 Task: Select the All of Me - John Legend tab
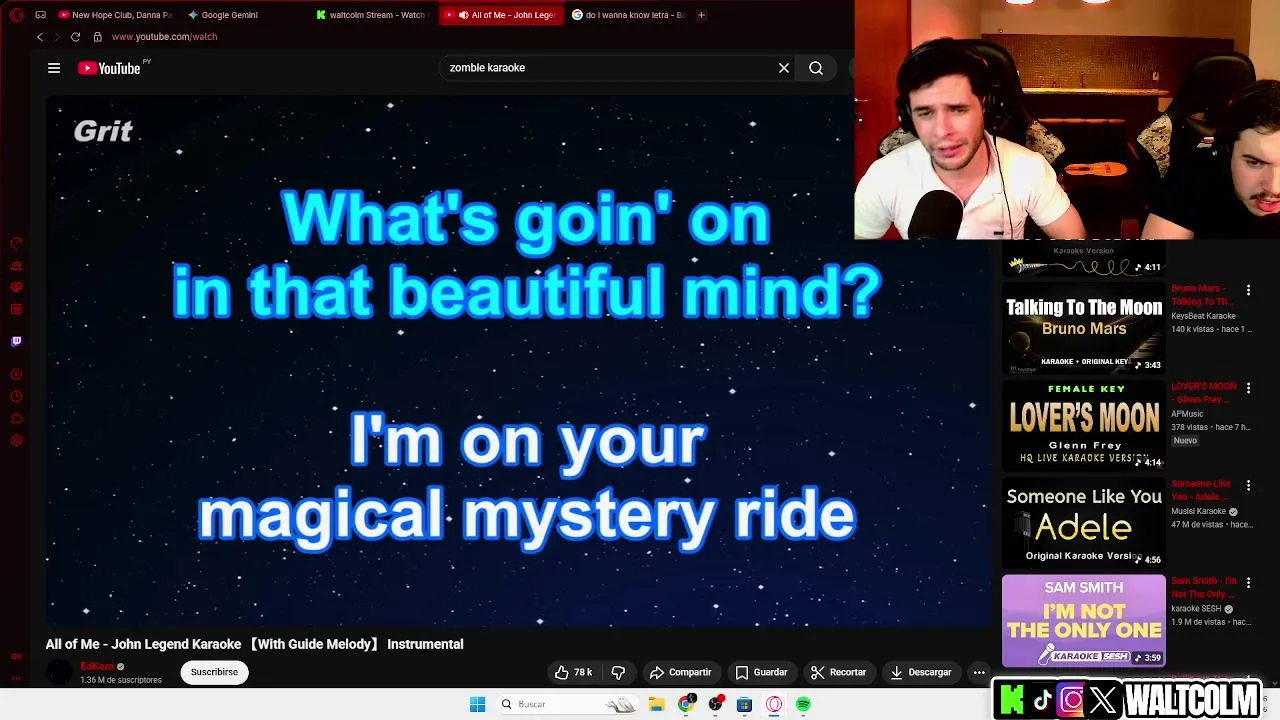tap(500, 15)
